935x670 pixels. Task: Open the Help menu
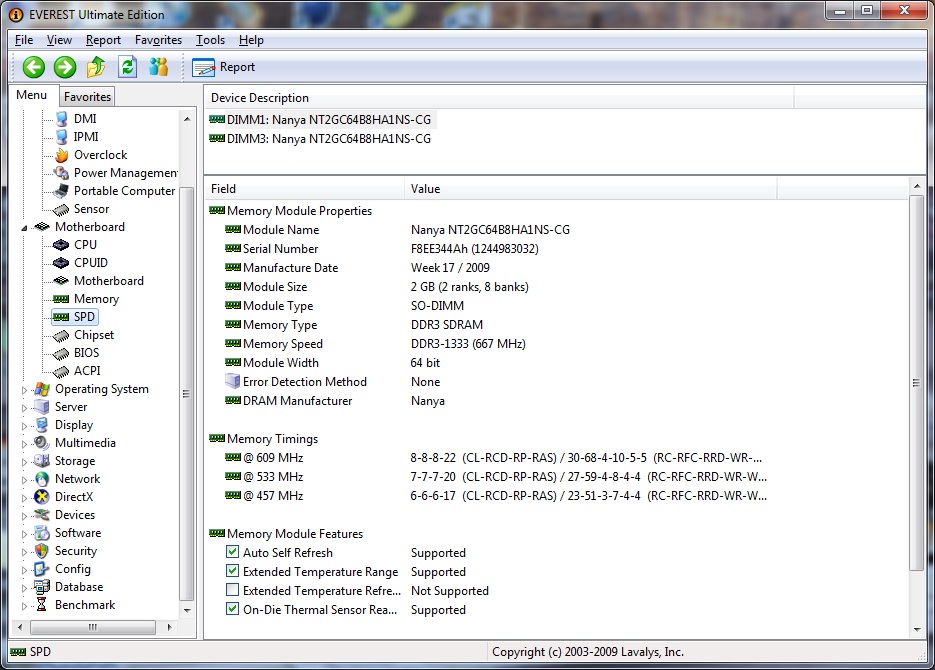251,40
